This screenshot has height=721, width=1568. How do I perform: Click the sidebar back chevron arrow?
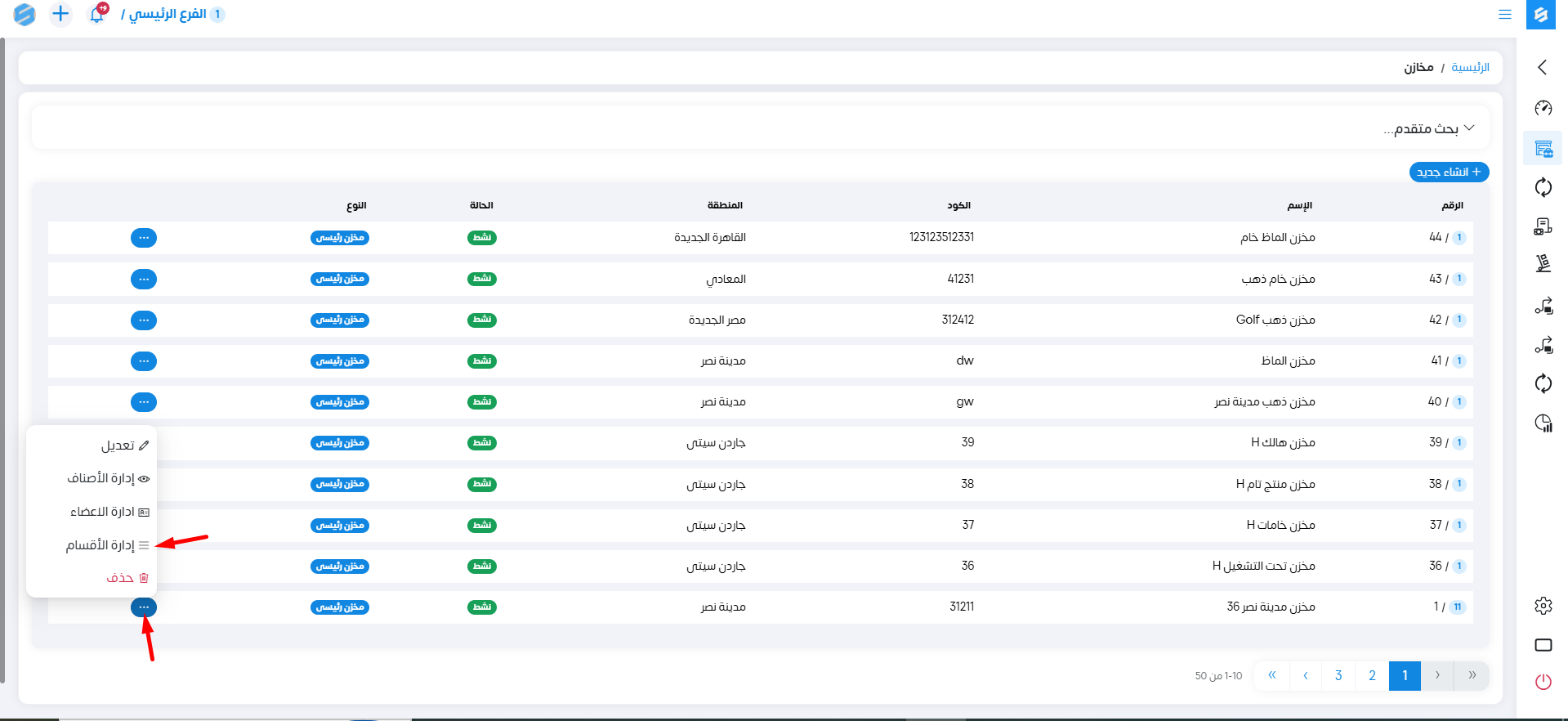click(x=1542, y=67)
